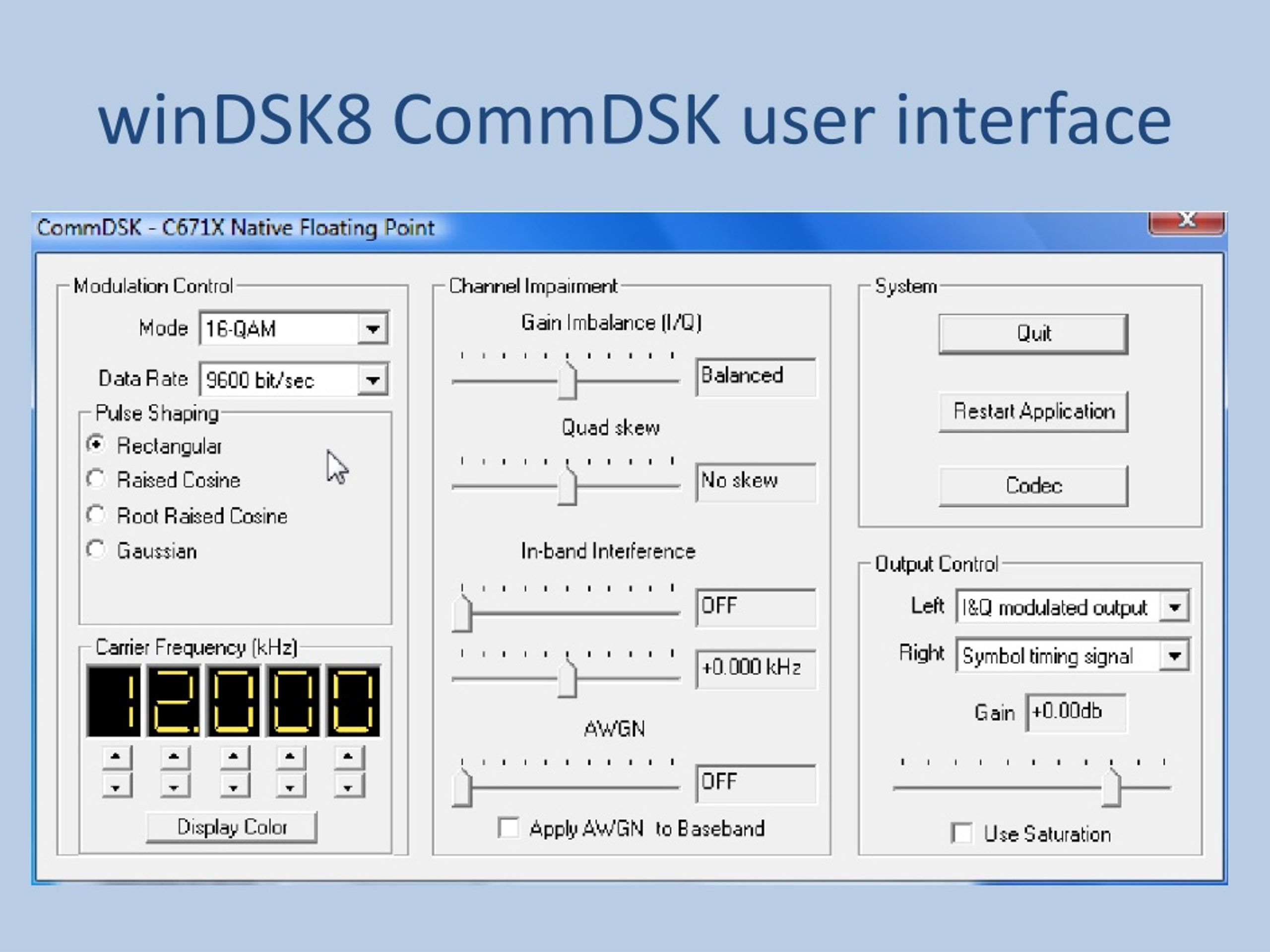The image size is (1270, 952).
Task: Close the CommDSK window
Action: [x=1187, y=223]
